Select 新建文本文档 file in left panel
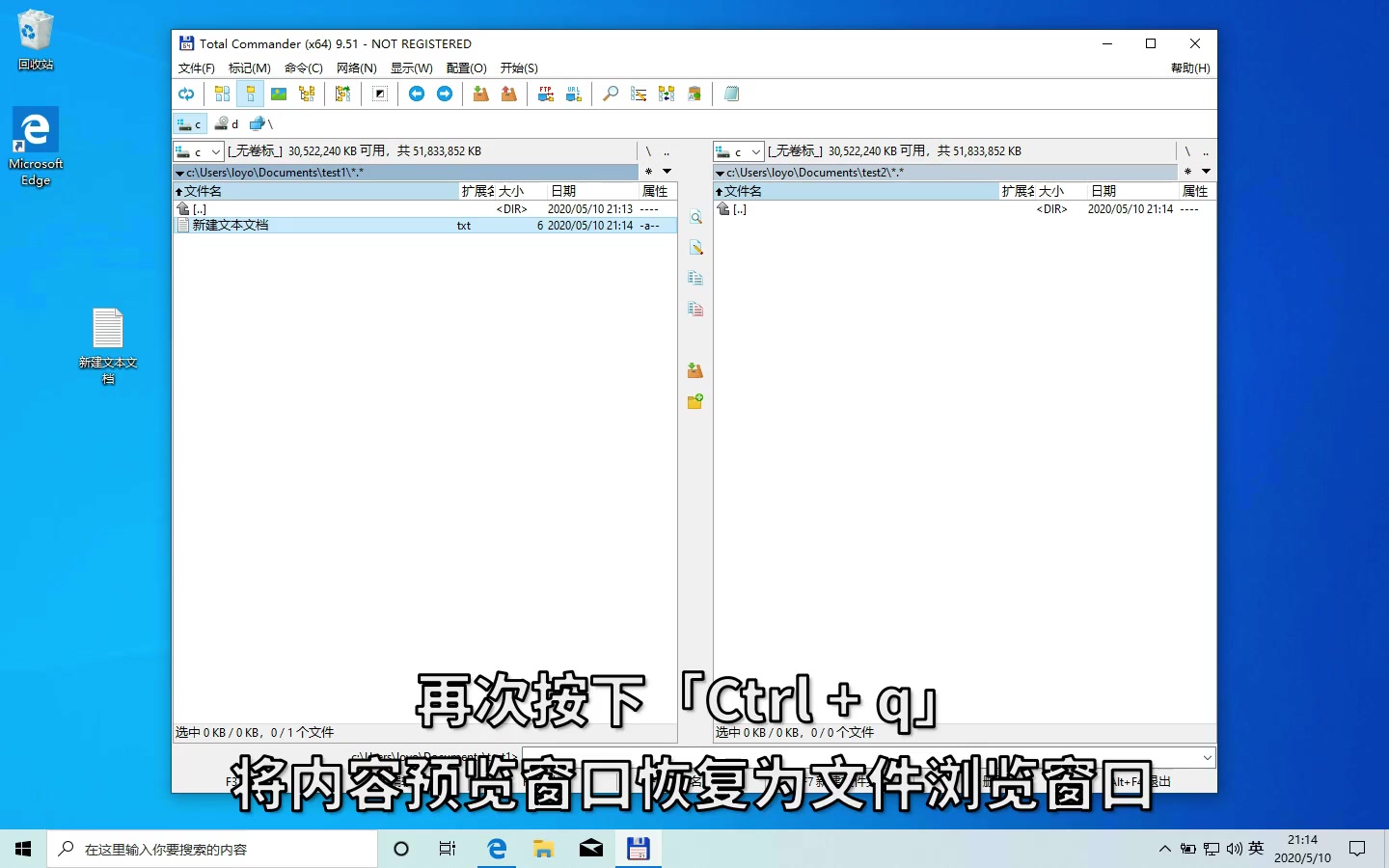The height and width of the screenshot is (868, 1389). [x=424, y=226]
